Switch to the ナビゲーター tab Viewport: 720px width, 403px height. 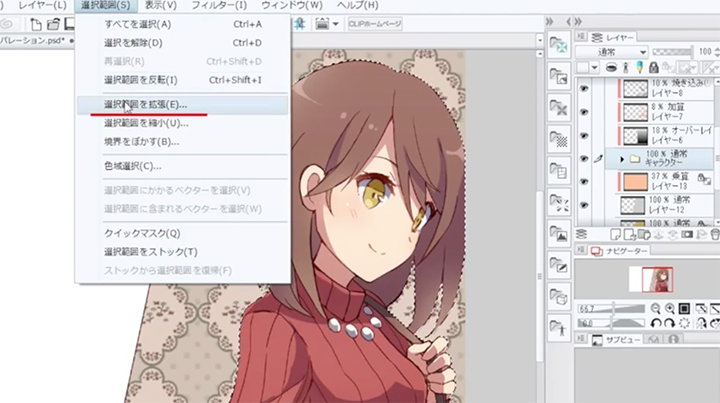[x=619, y=251]
